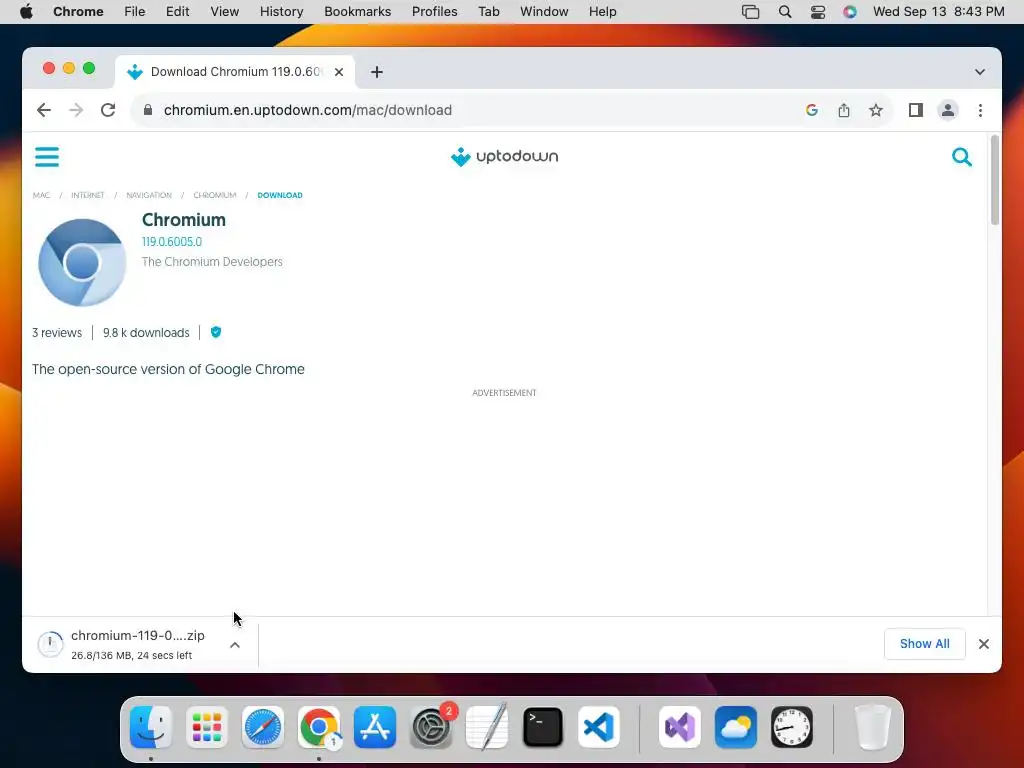Screen dimensions: 1024x768
Task: Open the Bookmarks menu
Action: coord(357,12)
